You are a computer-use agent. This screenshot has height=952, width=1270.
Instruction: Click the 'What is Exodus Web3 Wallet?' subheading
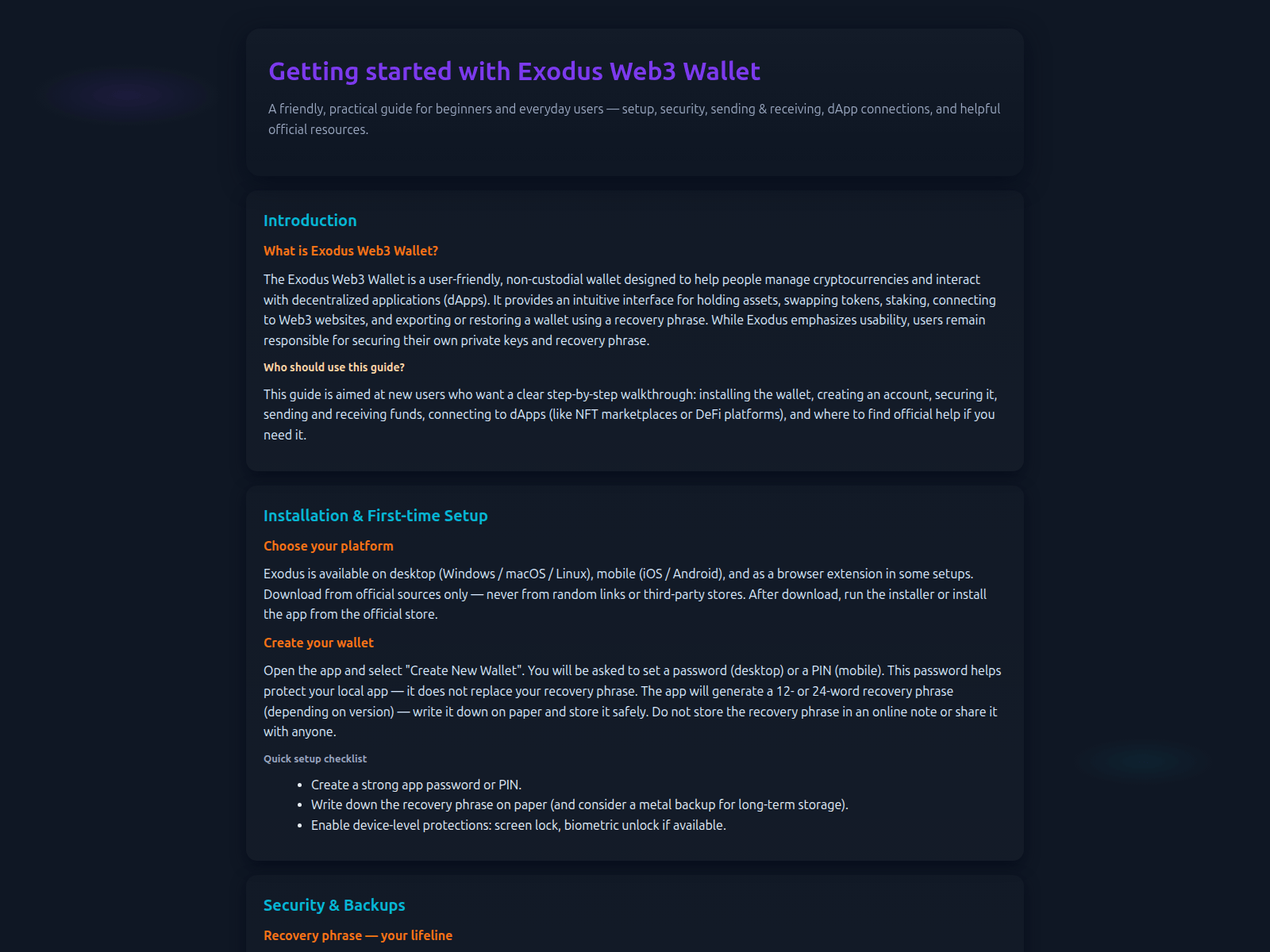350,251
